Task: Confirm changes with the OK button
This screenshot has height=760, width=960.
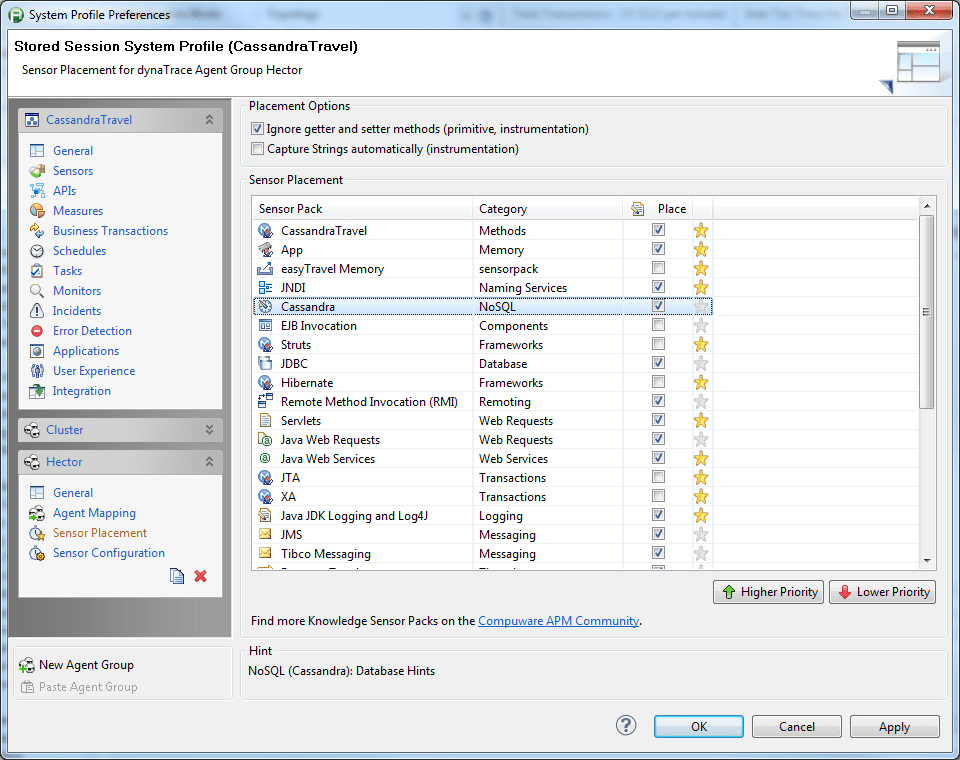Action: (x=699, y=726)
